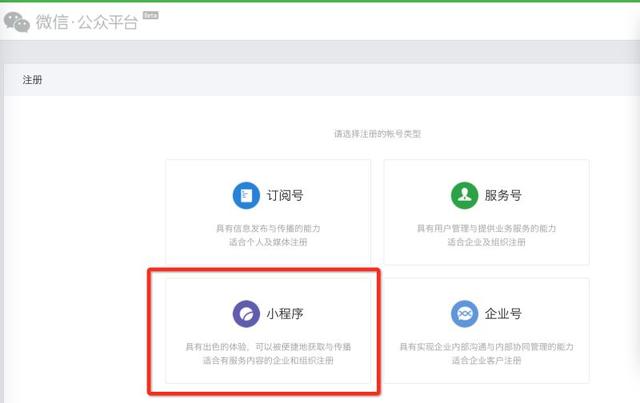The image size is (640, 403).
Task: Click the green 服务号 person icon
Action: pos(463,195)
